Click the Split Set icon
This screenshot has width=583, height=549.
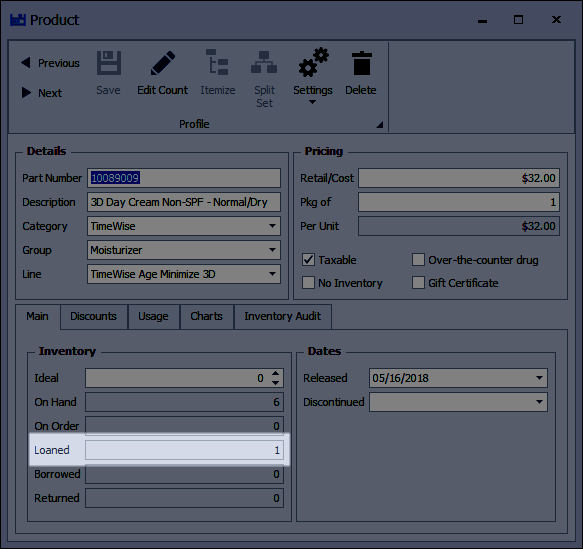coord(264,62)
